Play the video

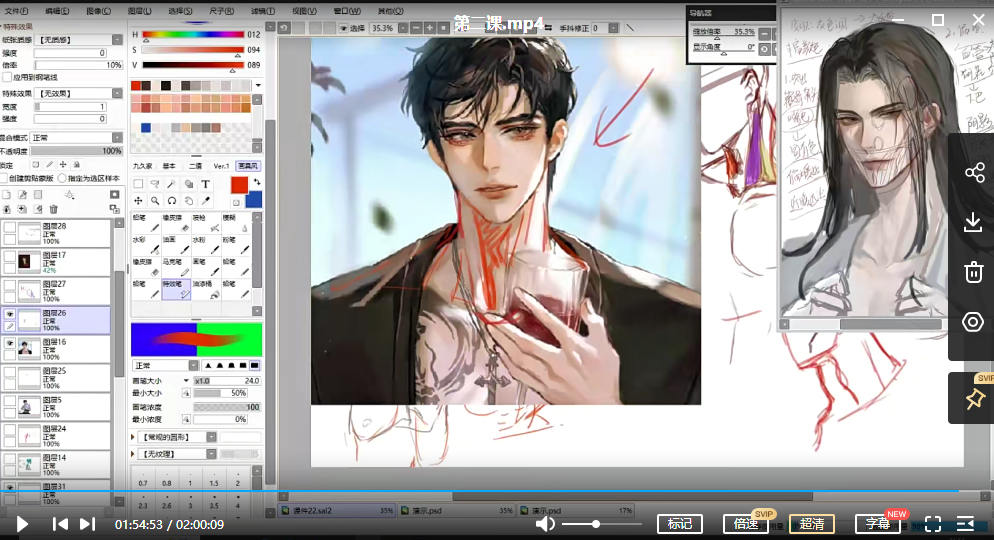pyautogui.click(x=22, y=524)
